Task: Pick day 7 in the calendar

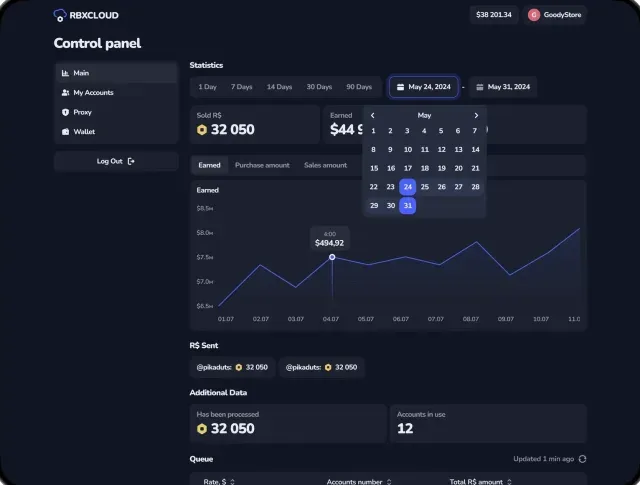Action: [x=475, y=131]
